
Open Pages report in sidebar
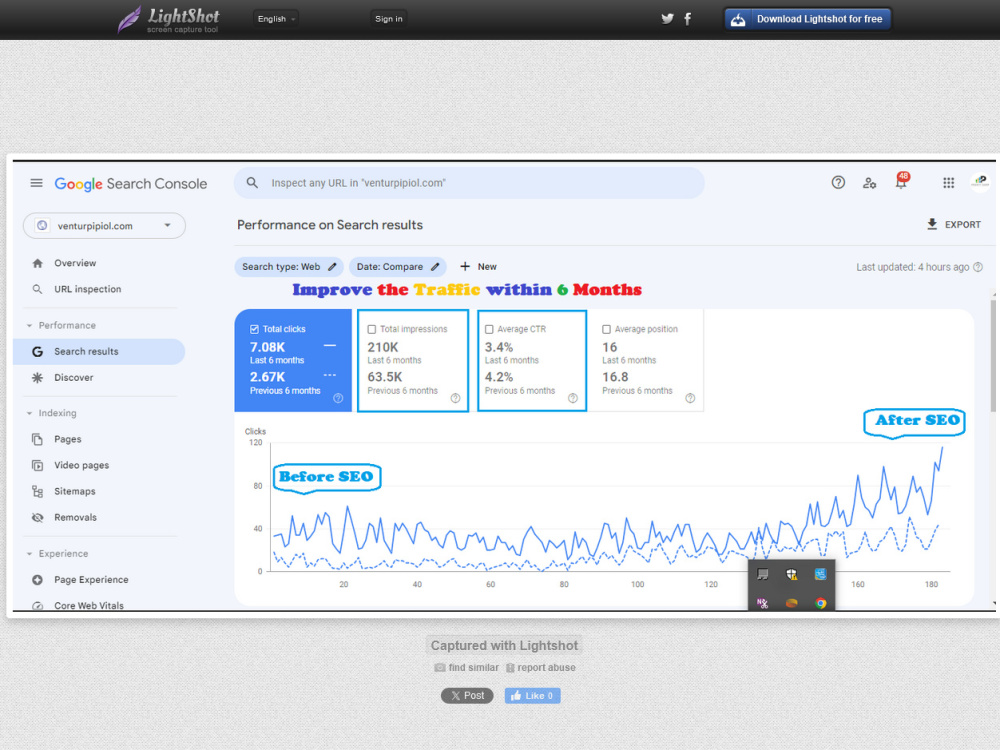click(x=68, y=439)
